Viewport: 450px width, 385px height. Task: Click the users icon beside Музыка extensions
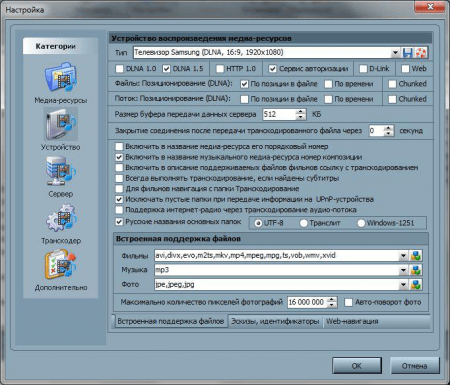tap(416, 270)
